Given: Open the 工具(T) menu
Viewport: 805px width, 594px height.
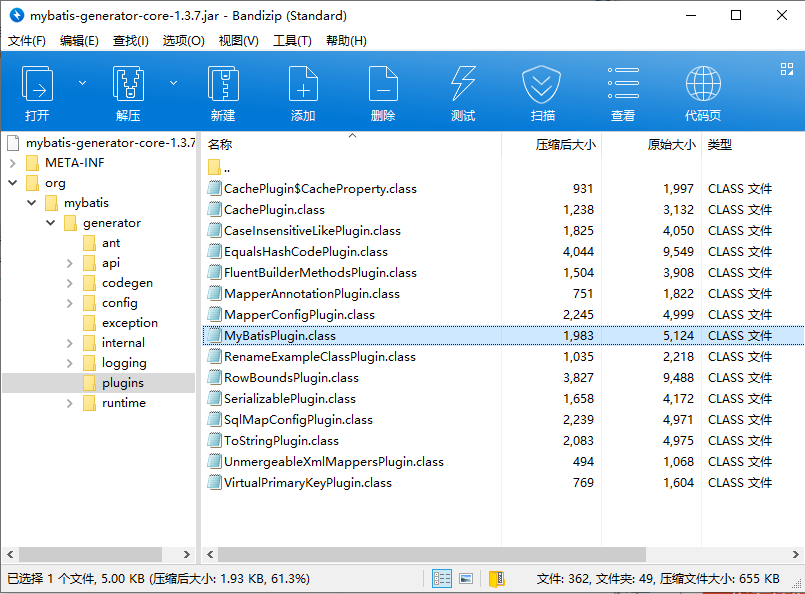Looking at the screenshot, I should click(x=292, y=41).
